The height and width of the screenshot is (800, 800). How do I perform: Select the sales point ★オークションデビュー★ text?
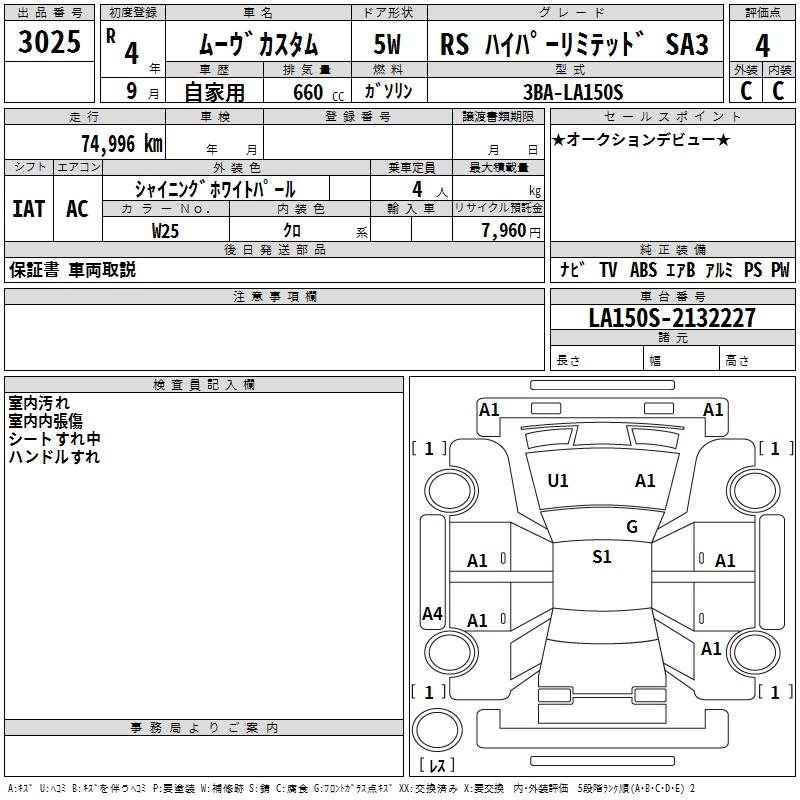pos(641,139)
